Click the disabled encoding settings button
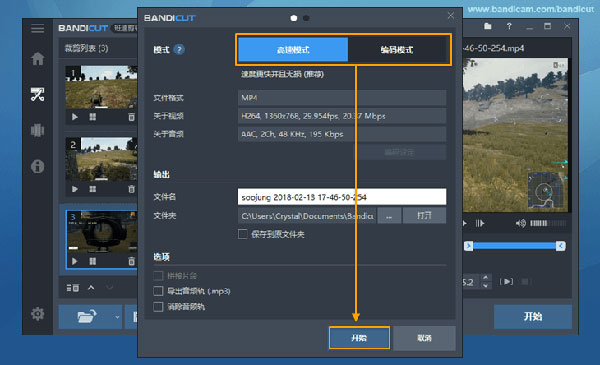 pos(399,152)
